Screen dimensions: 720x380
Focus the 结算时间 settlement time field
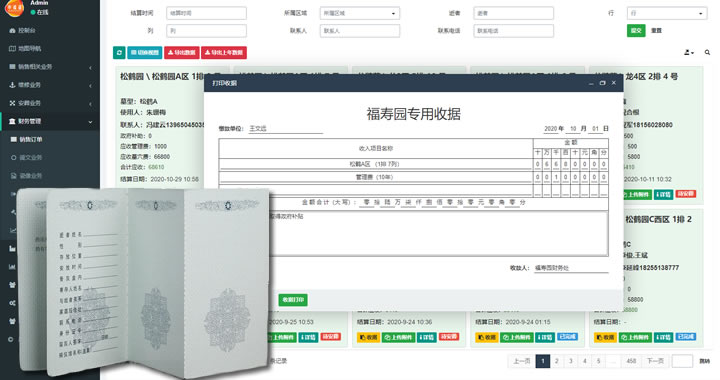(x=206, y=13)
